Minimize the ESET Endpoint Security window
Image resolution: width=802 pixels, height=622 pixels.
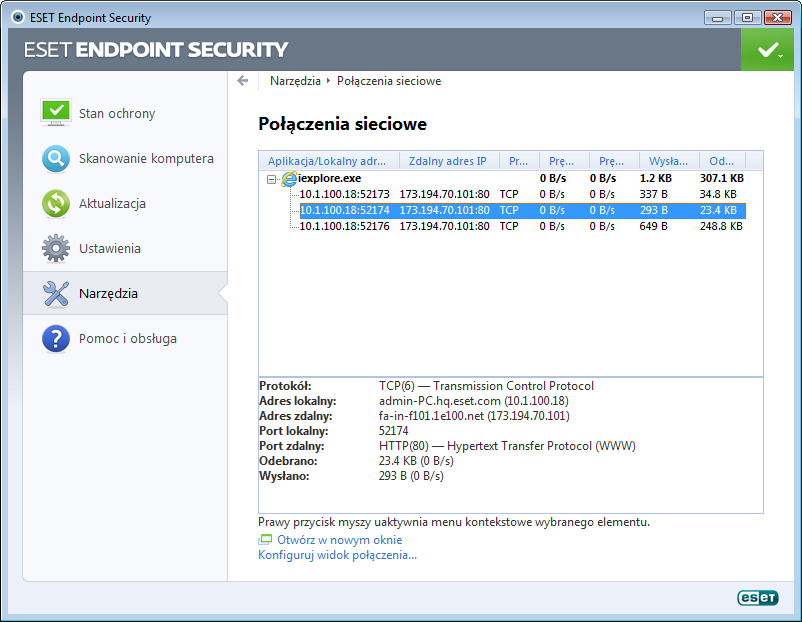pos(718,18)
